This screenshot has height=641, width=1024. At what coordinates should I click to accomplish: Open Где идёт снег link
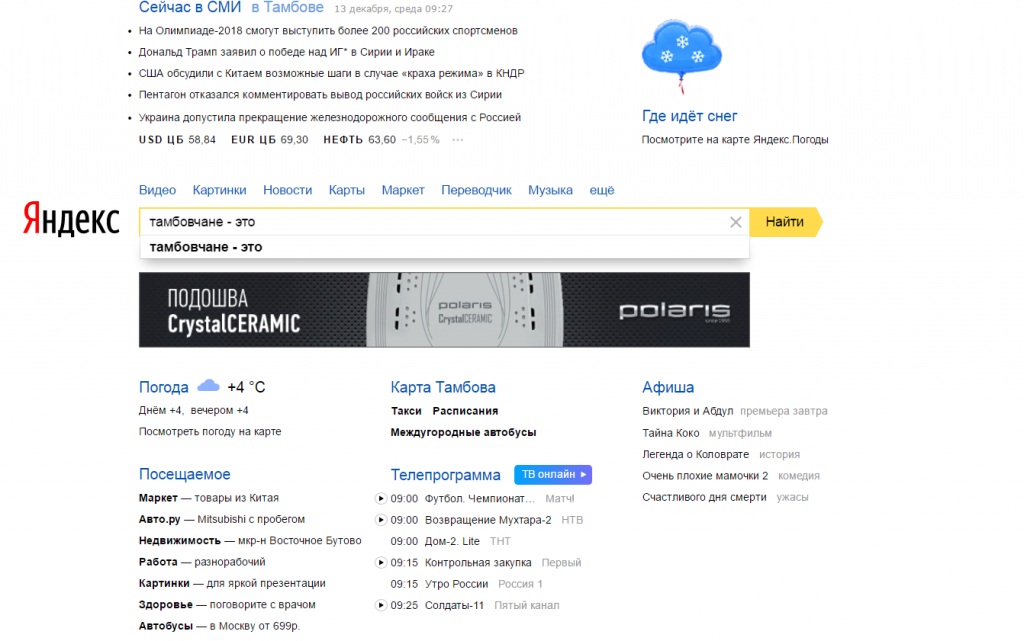tap(690, 116)
